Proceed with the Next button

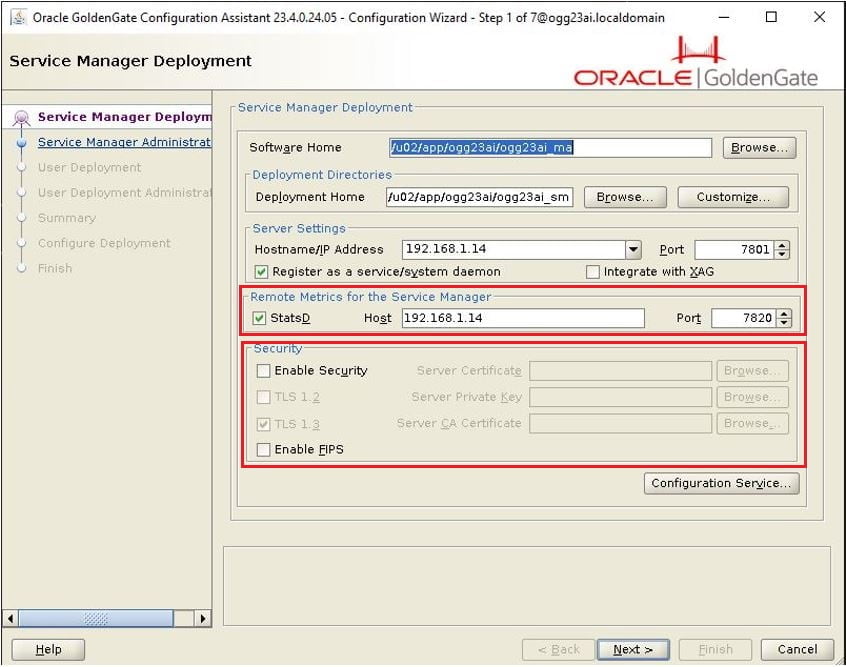633,650
